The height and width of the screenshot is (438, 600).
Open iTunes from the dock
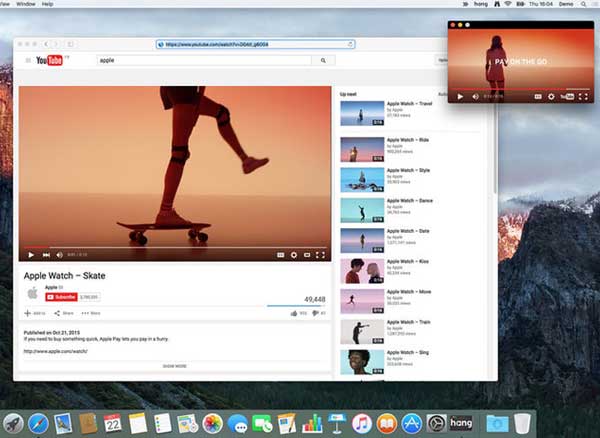tap(362, 423)
